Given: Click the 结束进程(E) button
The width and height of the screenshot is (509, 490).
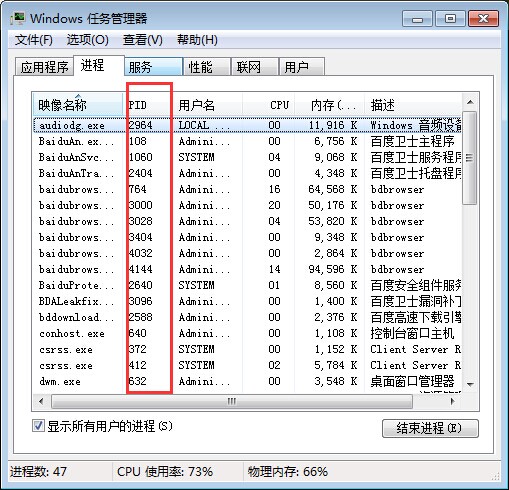Looking at the screenshot, I should [430, 428].
